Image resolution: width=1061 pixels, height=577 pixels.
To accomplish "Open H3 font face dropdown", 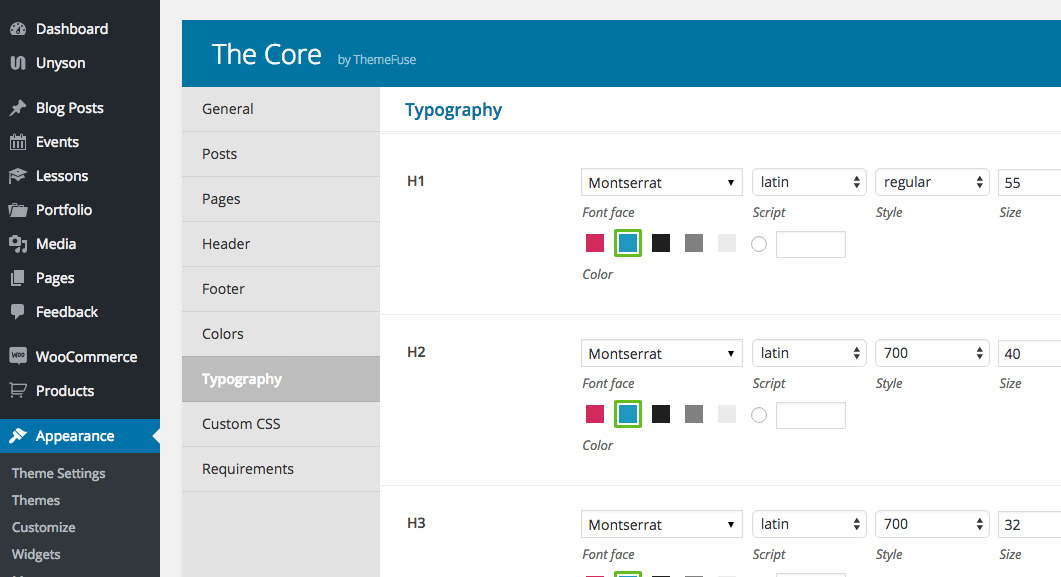I will coord(662,525).
